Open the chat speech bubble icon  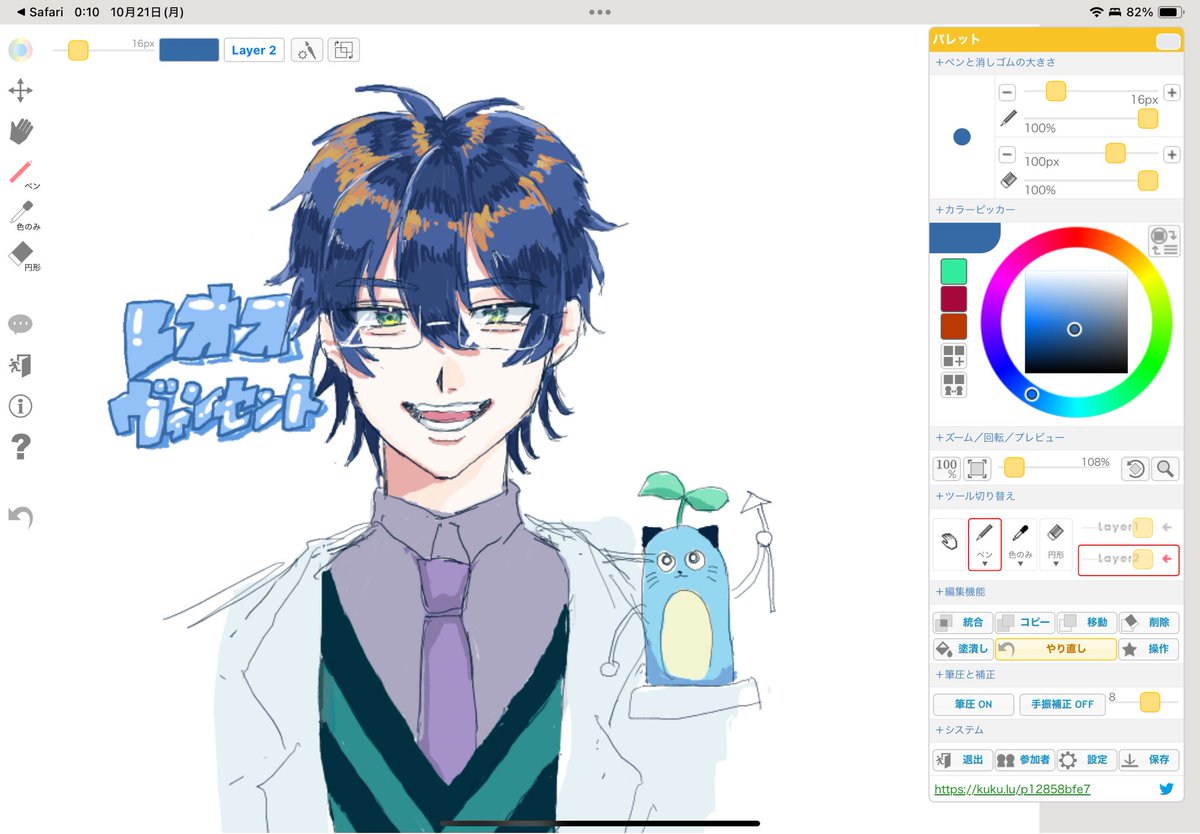[x=20, y=324]
